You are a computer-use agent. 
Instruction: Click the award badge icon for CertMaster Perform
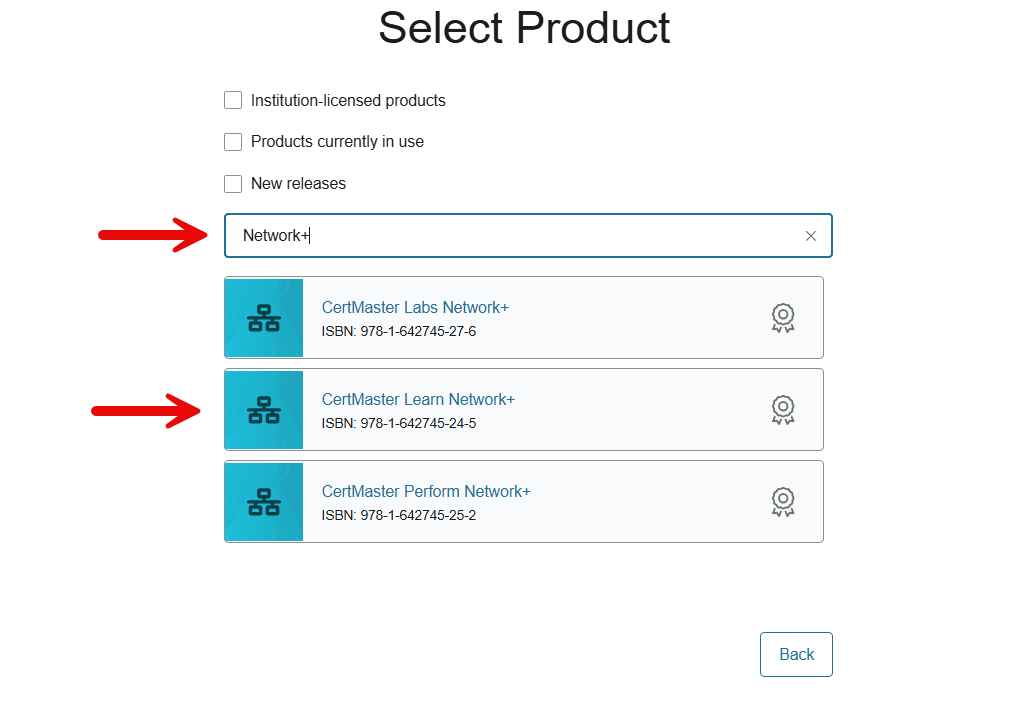[x=783, y=502]
